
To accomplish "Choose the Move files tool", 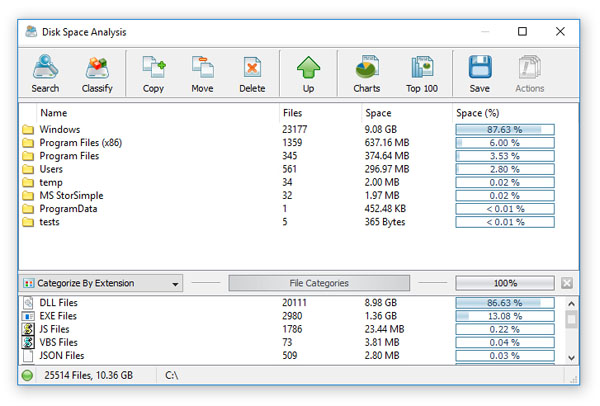I will tap(202, 73).
